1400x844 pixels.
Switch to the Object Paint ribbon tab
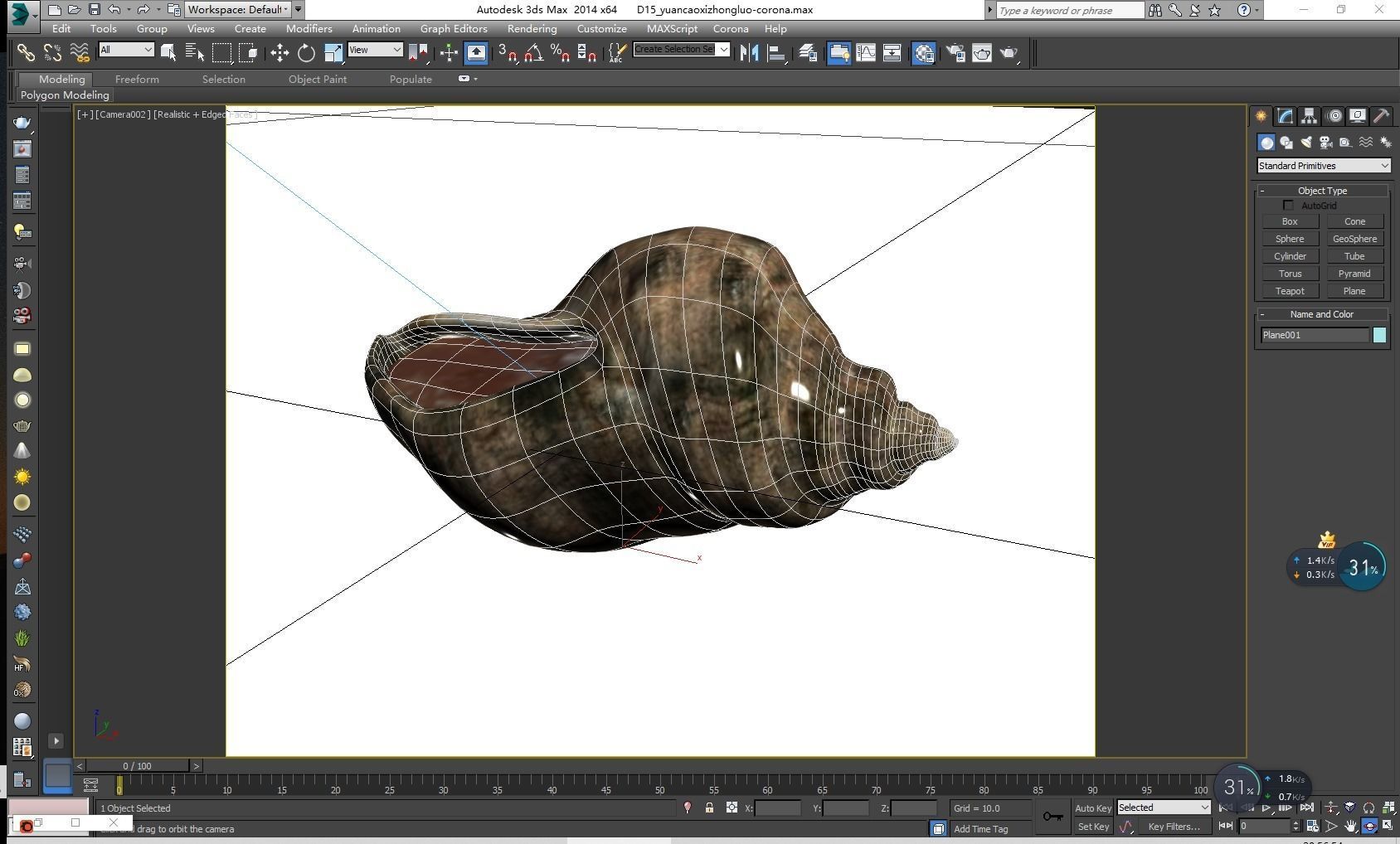318,79
